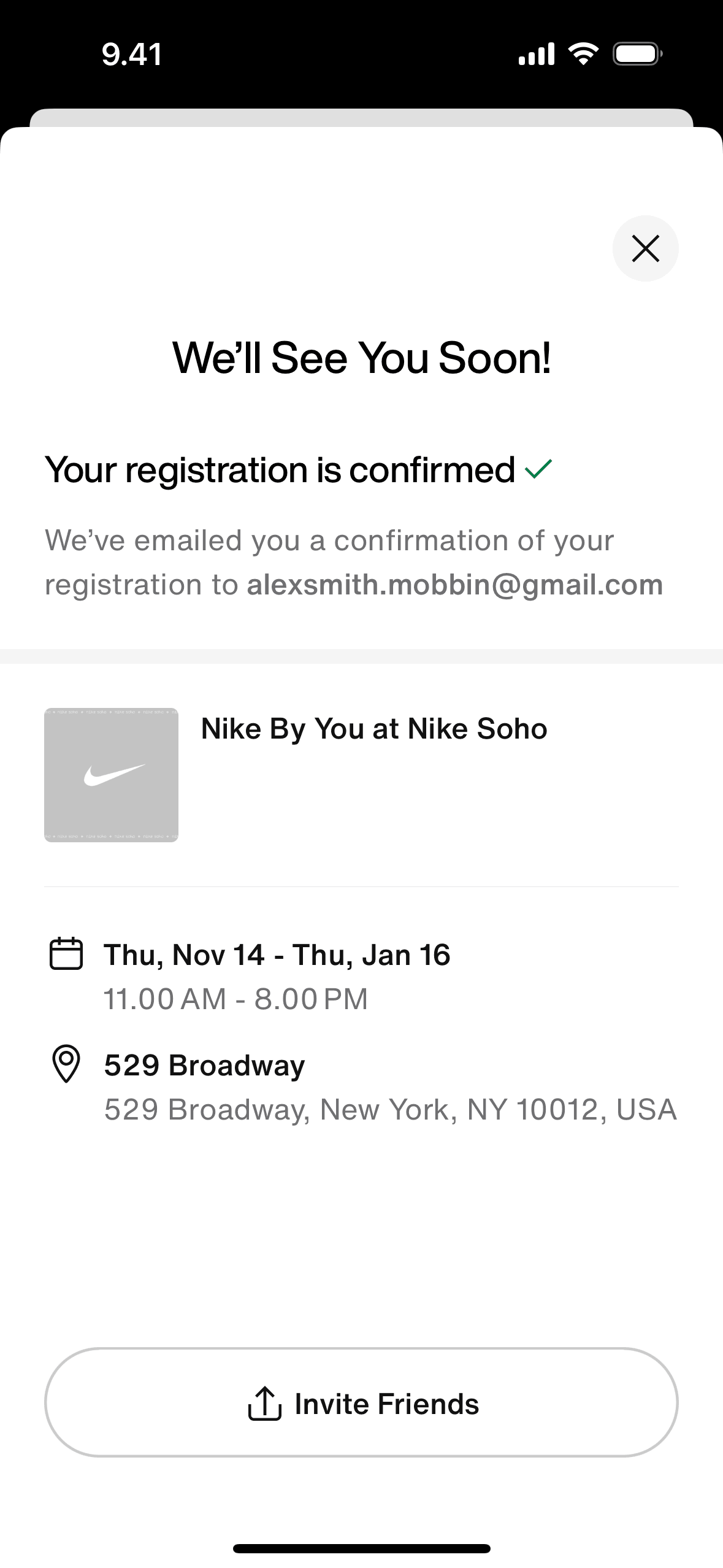Tap the alexsmith.mobbin@gmail.com email address
This screenshot has height=1568, width=723.
454,585
